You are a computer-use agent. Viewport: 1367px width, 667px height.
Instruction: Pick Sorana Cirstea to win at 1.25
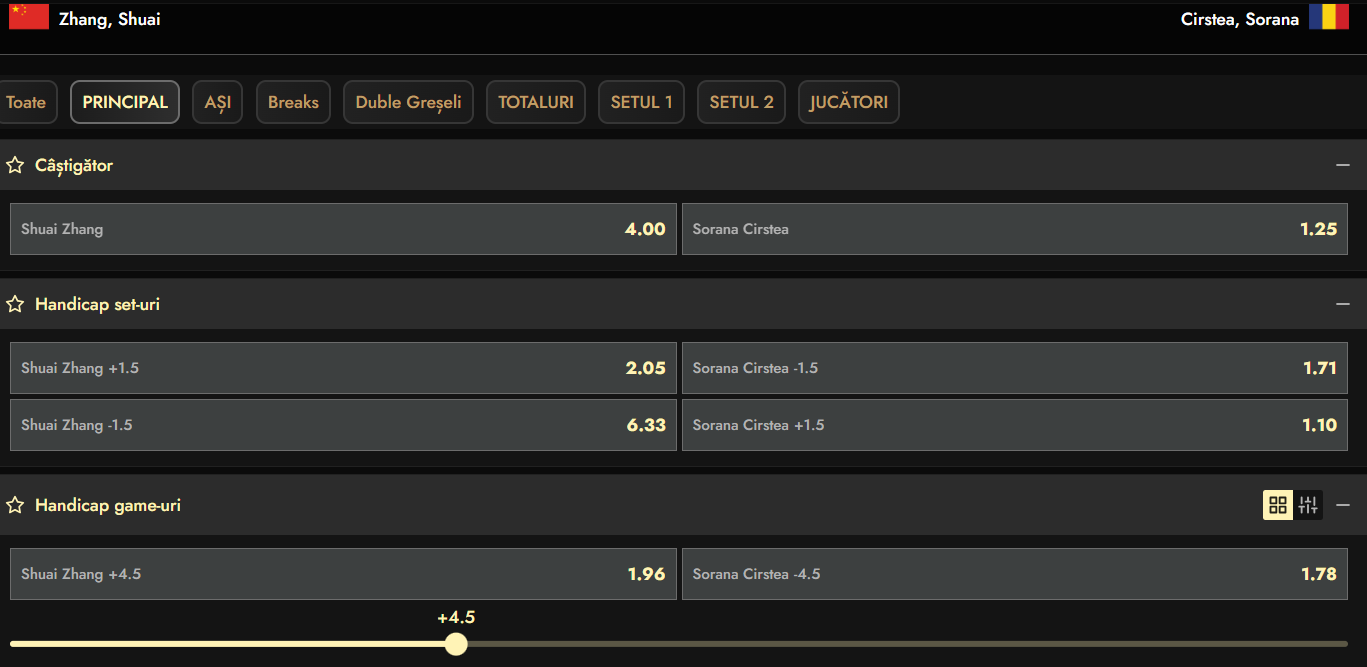click(1014, 229)
